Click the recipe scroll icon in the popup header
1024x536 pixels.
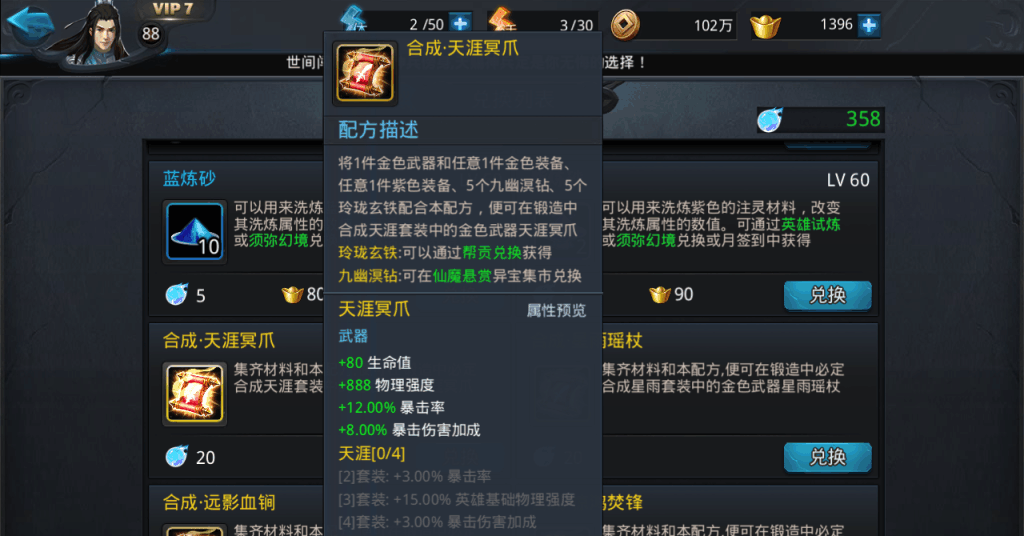click(364, 72)
